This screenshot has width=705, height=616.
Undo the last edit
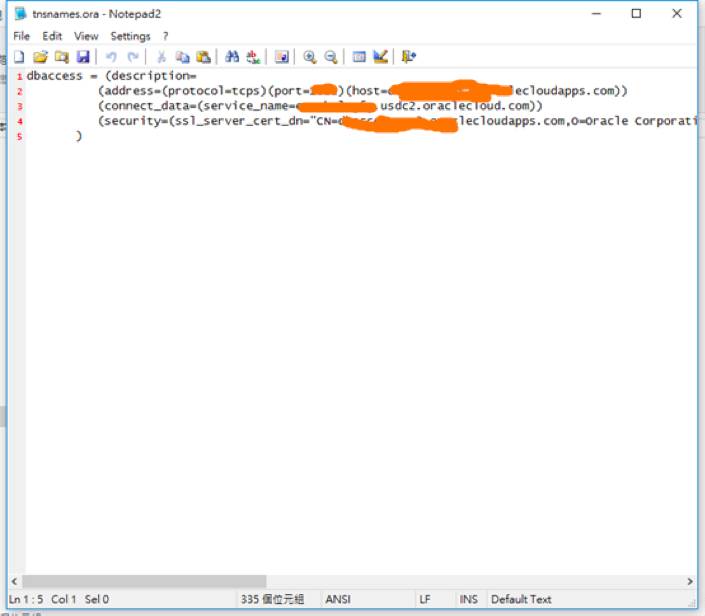[x=111, y=57]
